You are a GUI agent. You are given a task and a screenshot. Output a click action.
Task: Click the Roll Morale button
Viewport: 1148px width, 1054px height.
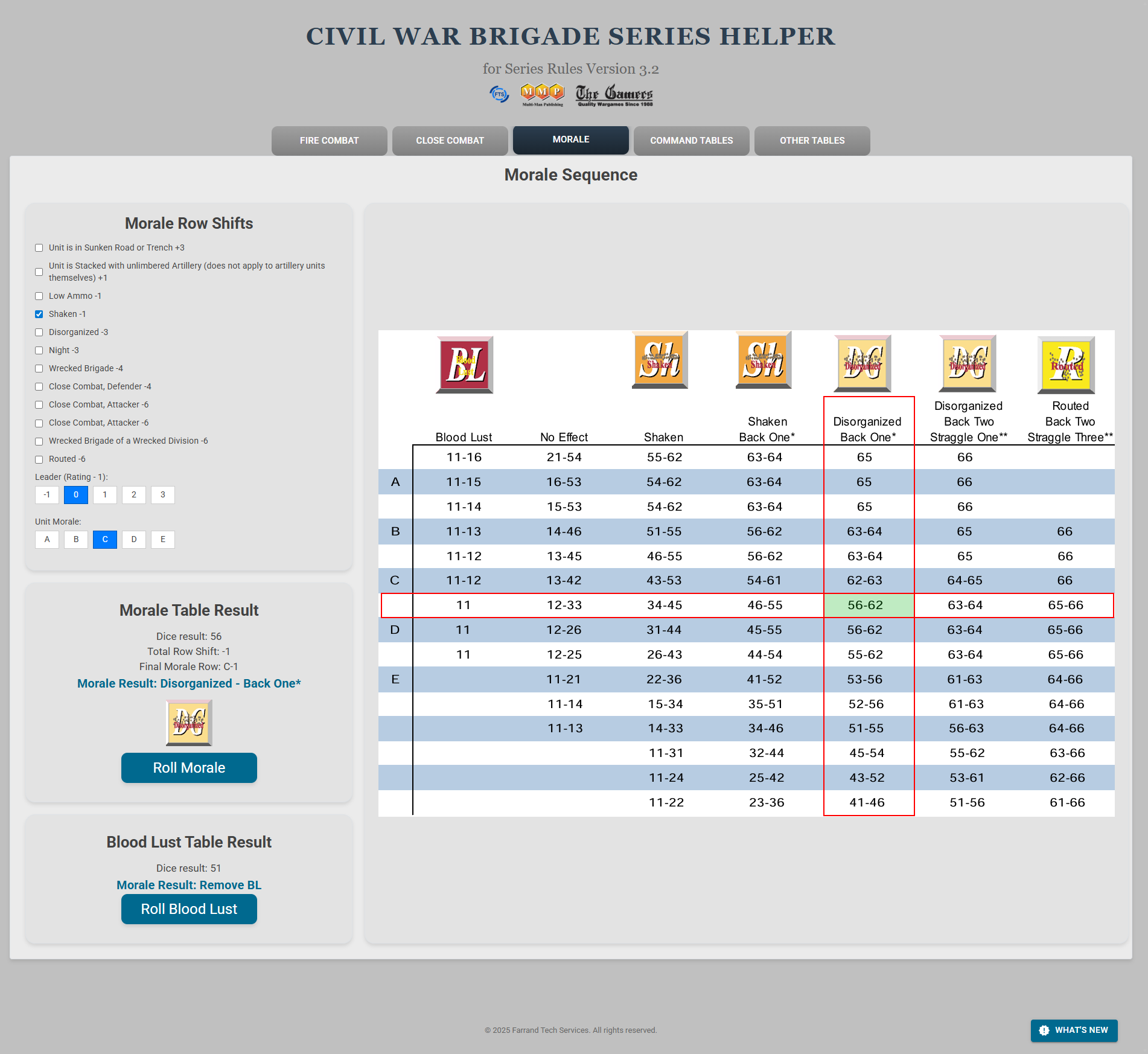[189, 768]
